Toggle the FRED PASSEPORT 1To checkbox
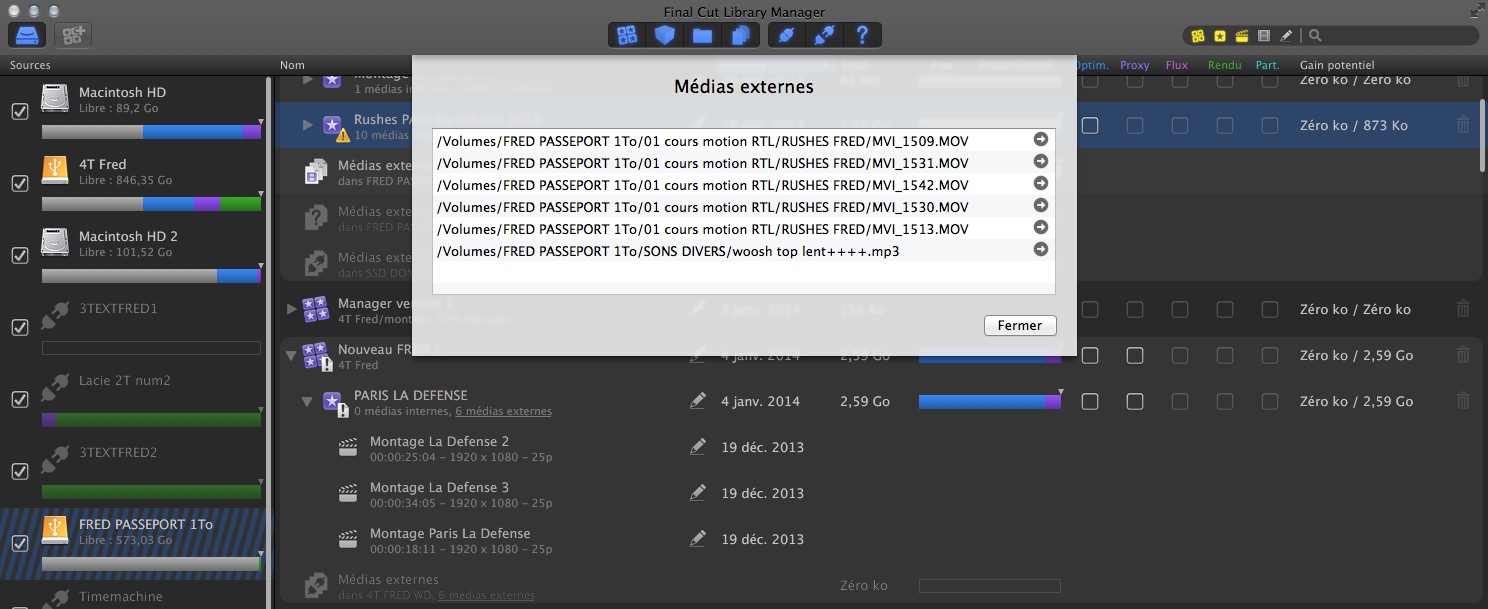Image resolution: width=1488 pixels, height=609 pixels. pyautogui.click(x=19, y=543)
